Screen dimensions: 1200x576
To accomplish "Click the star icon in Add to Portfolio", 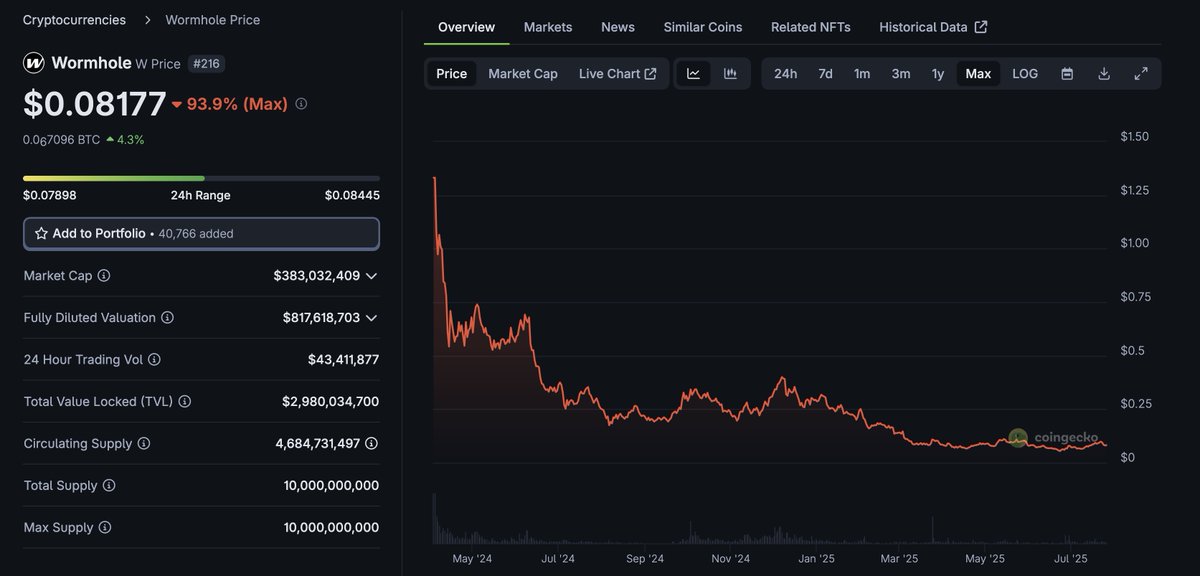I will pyautogui.click(x=41, y=233).
